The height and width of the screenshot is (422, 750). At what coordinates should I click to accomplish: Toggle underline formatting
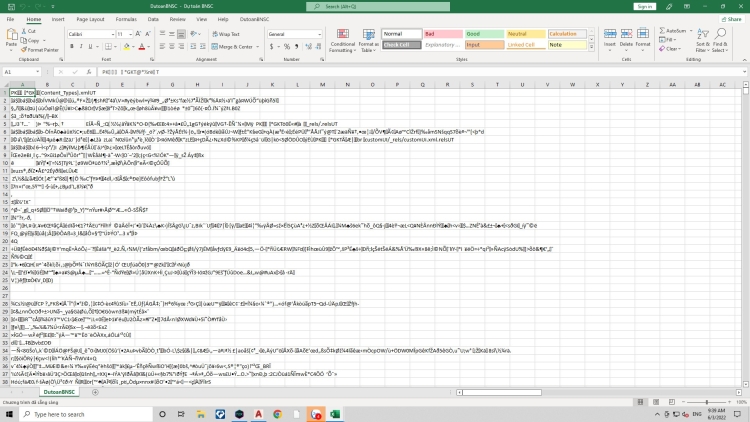pyautogui.click(x=89, y=46)
